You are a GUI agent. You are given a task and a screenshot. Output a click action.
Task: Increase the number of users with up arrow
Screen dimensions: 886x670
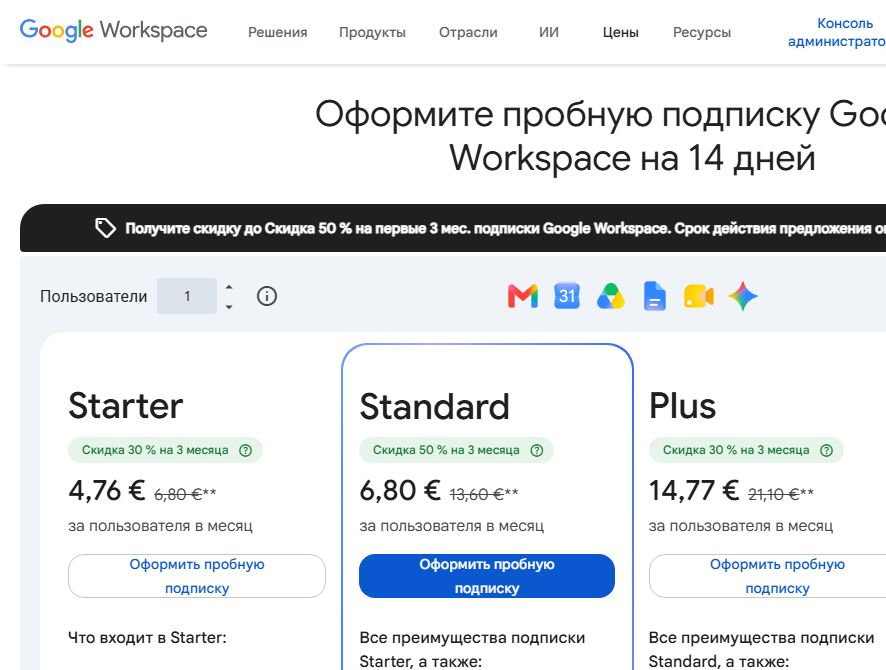(x=229, y=287)
